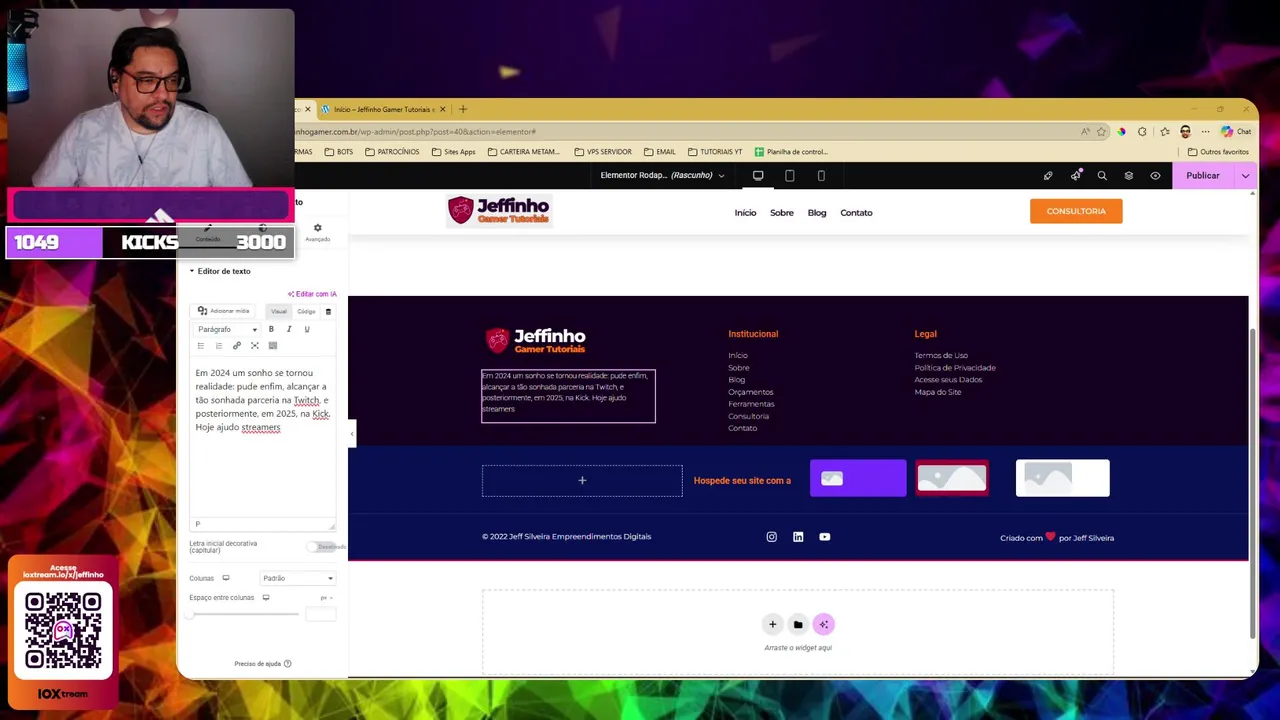Viewport: 1280px width, 720px height.
Task: Collapse the Elementor side panel
Action: pos(351,434)
